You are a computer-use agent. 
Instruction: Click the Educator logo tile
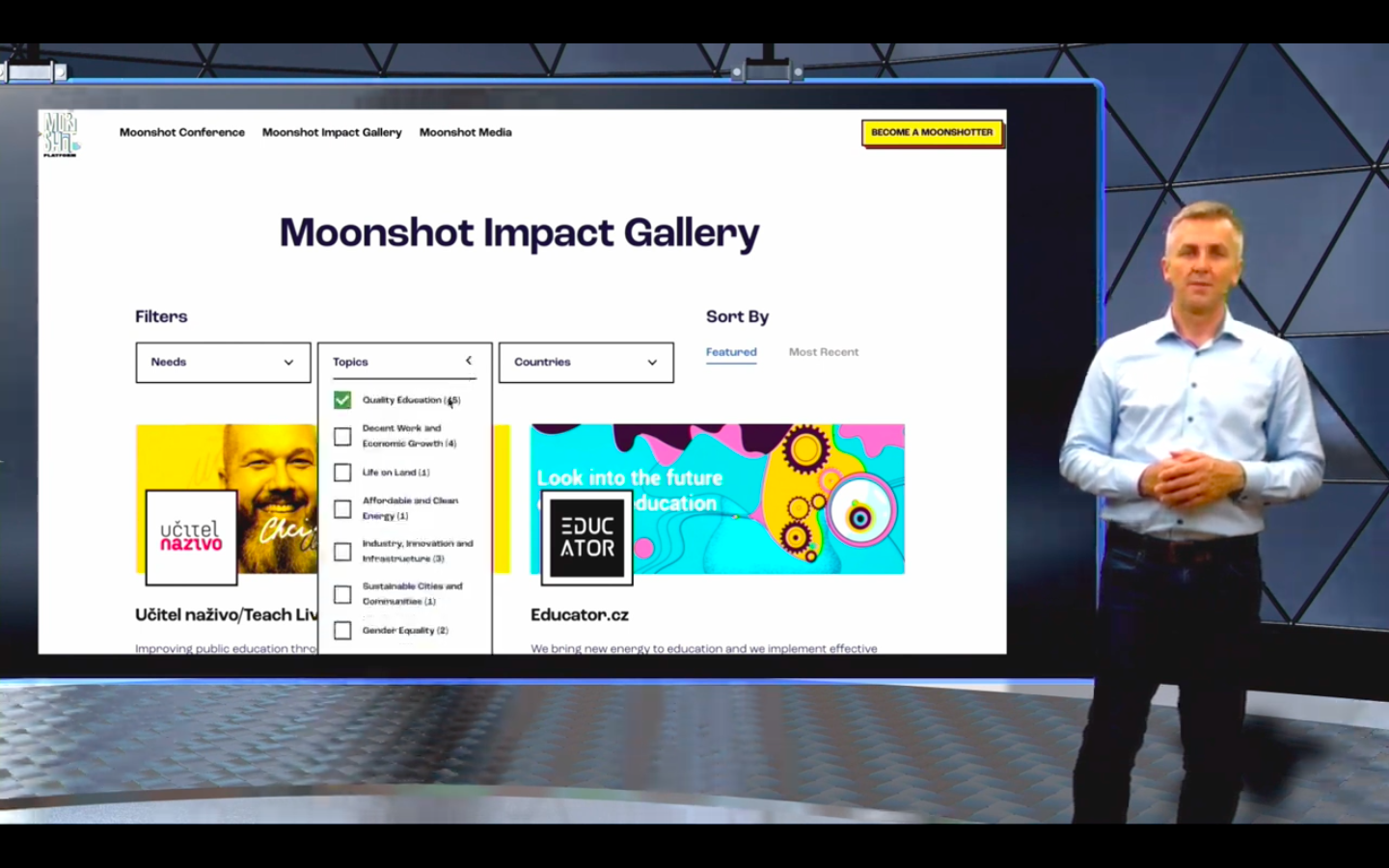pyautogui.click(x=587, y=537)
